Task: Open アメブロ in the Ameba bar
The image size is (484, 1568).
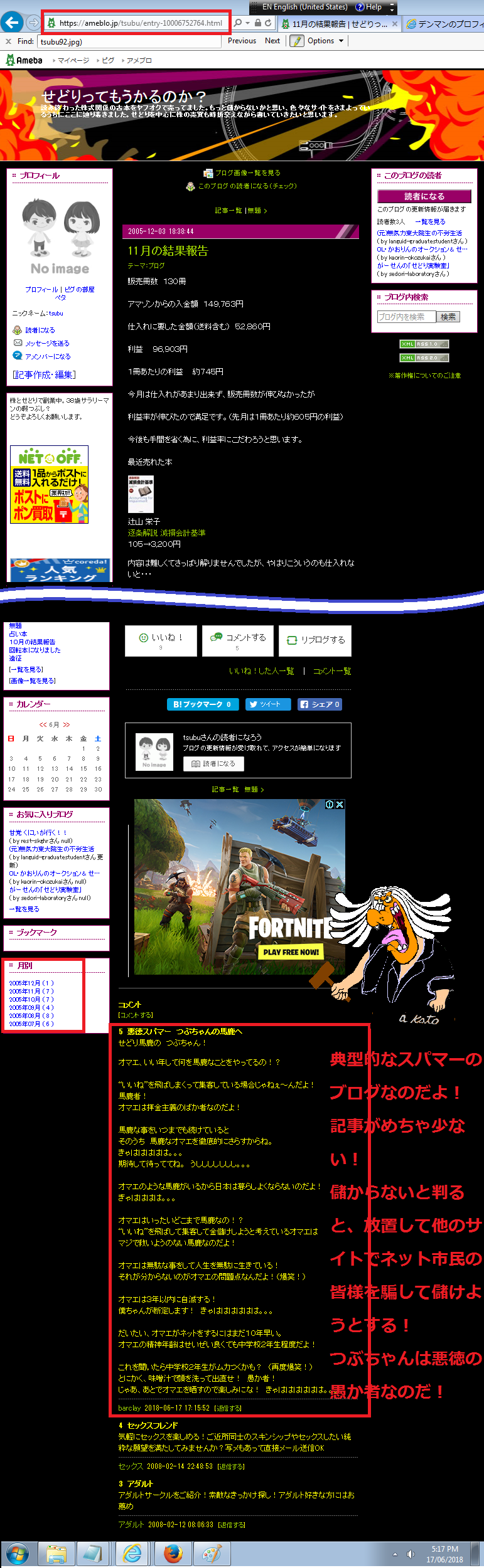Action: click(x=139, y=61)
